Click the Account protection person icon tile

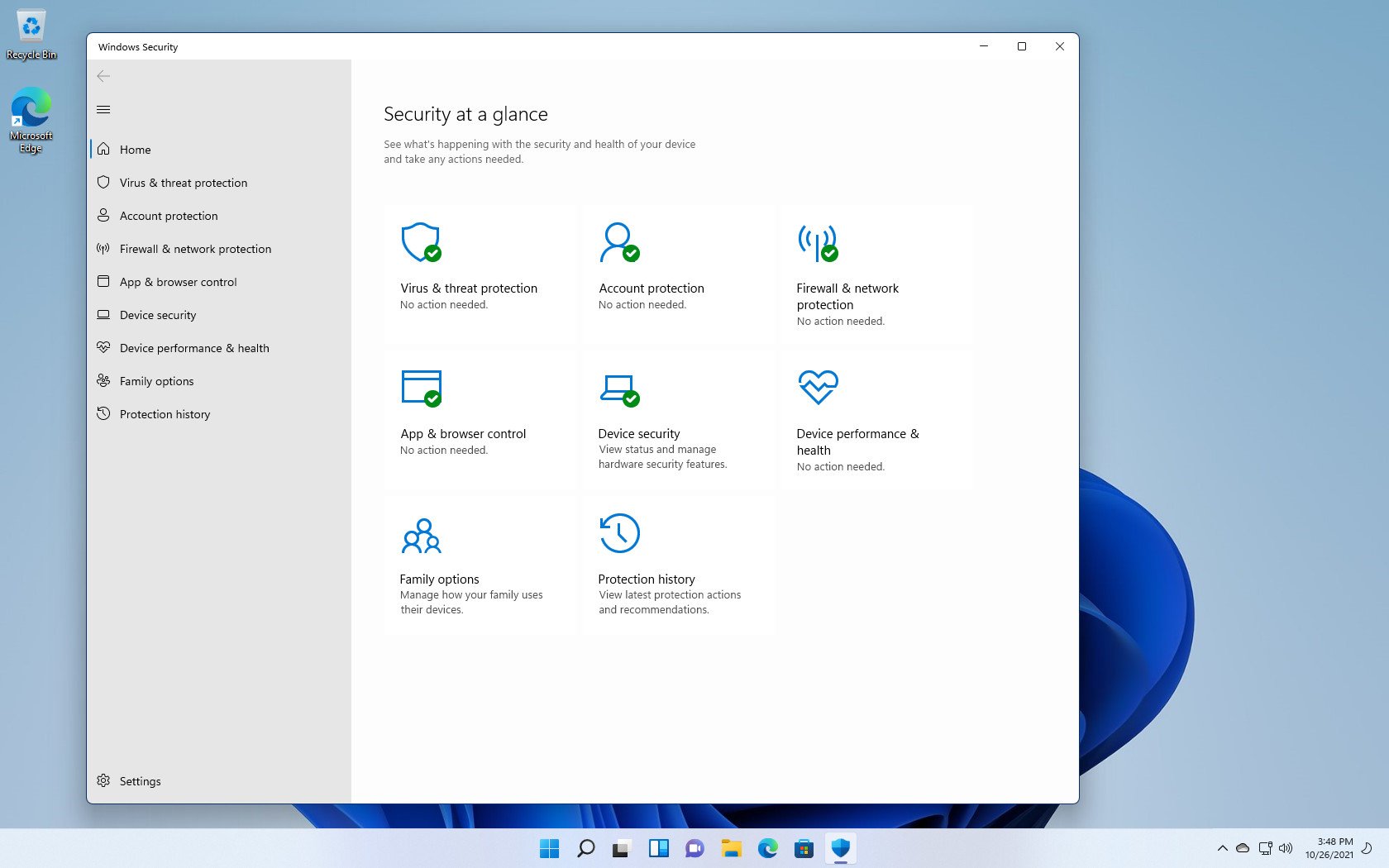click(x=620, y=242)
